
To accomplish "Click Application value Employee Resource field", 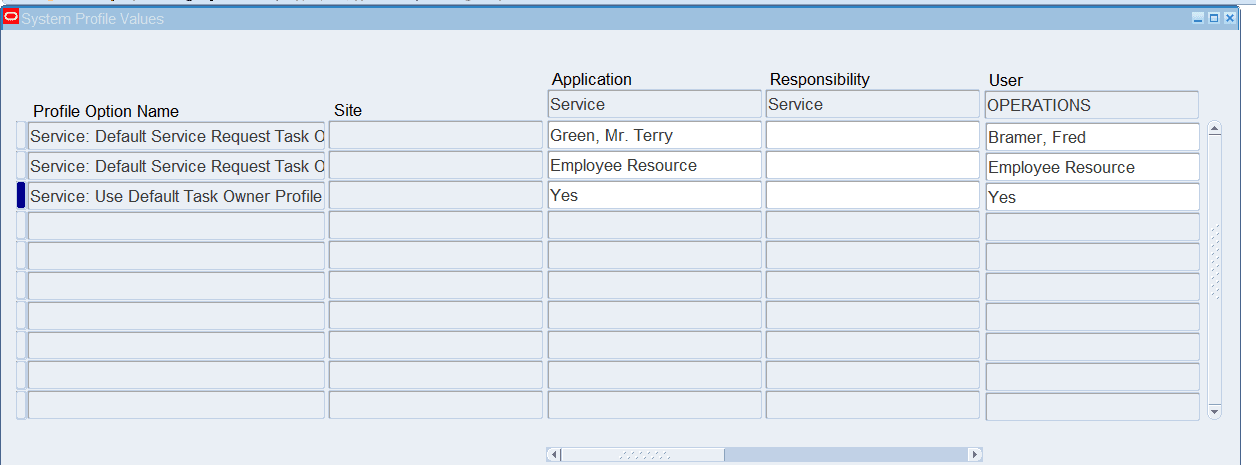I will click(654, 166).
